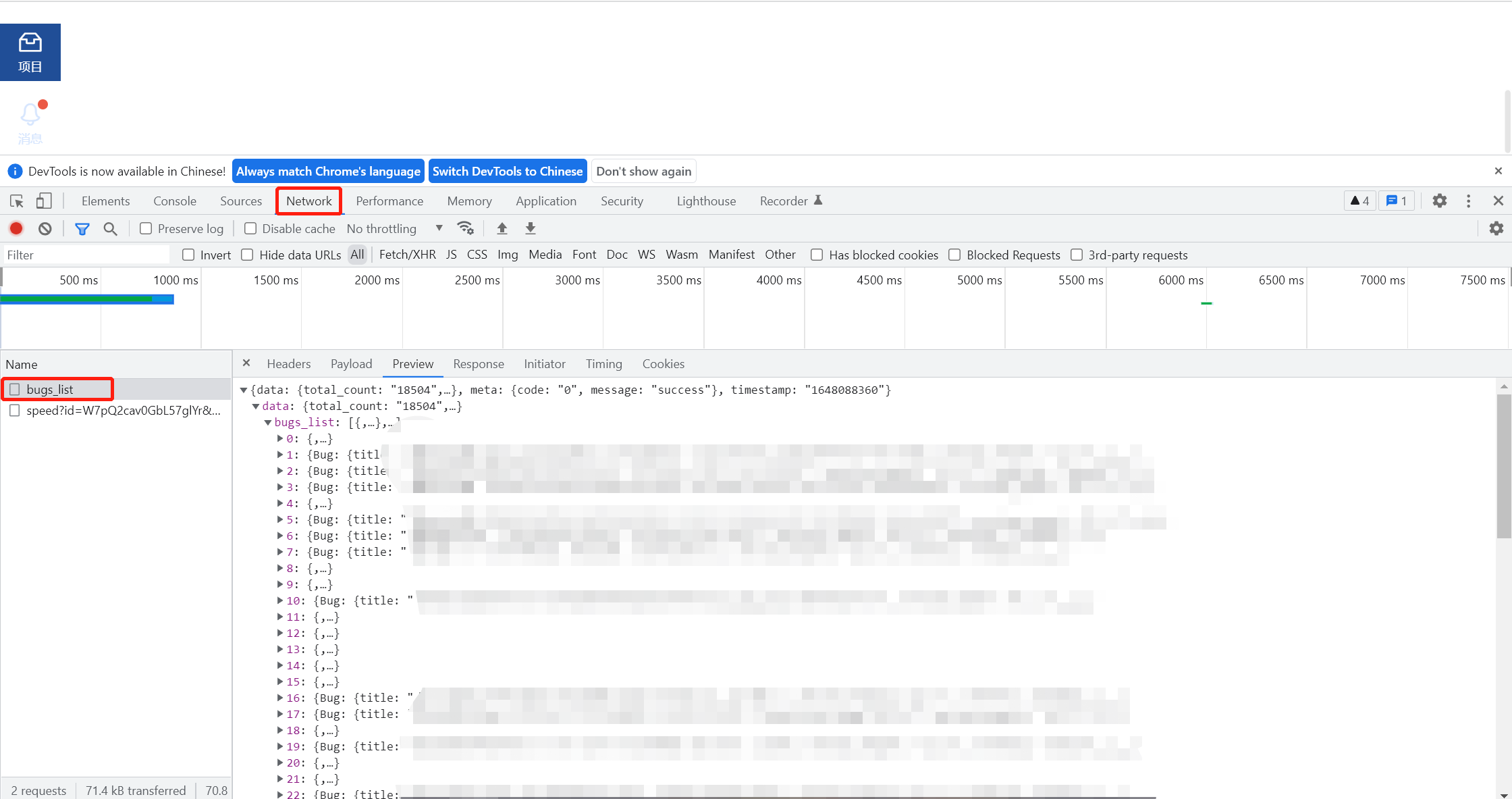Collapse the bugs_list array node
This screenshot has height=799, width=1512.
tap(268, 423)
